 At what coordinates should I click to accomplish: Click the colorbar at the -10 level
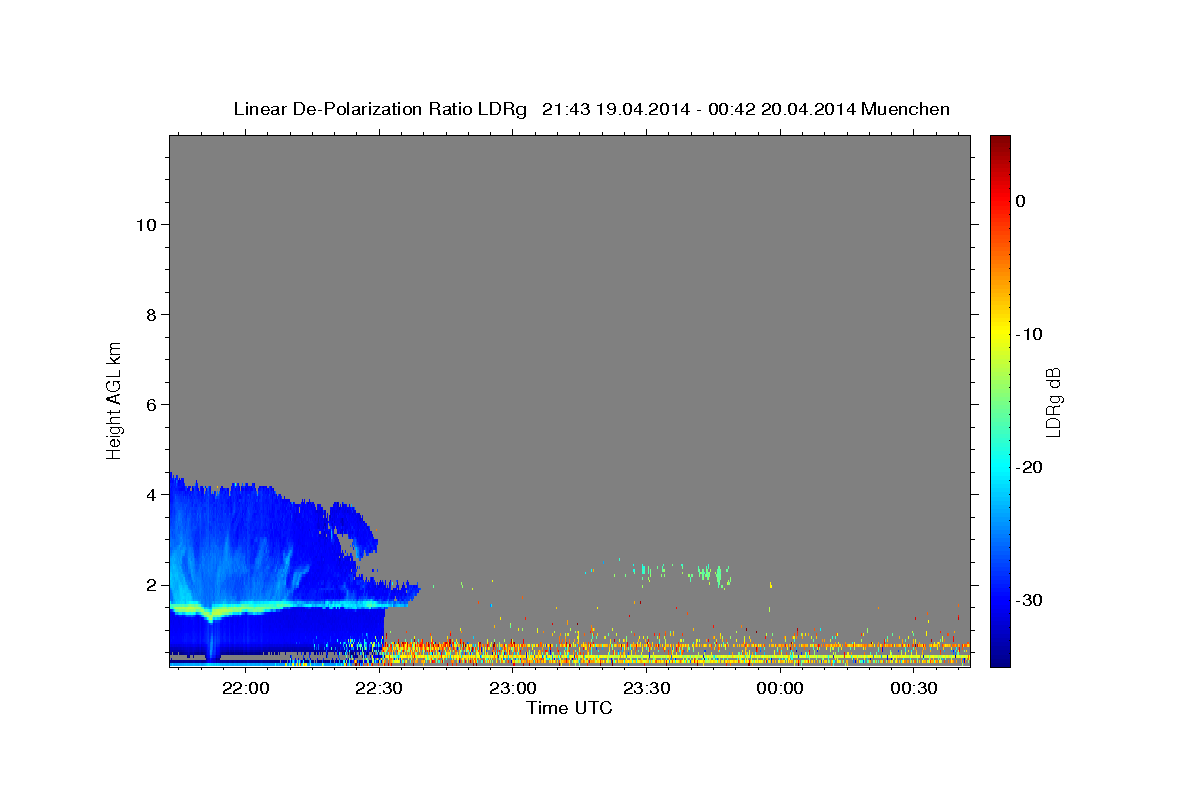pos(1000,334)
